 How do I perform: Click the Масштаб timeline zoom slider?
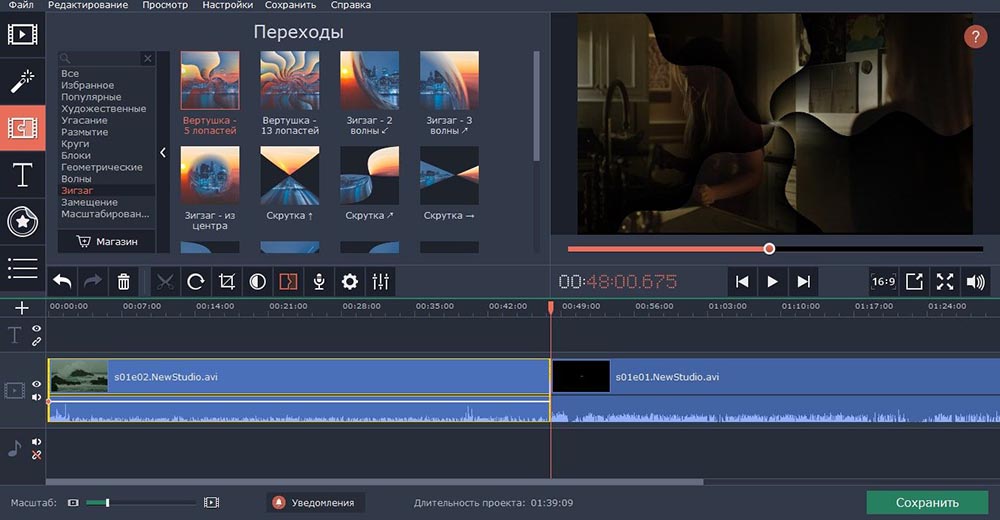(x=107, y=502)
